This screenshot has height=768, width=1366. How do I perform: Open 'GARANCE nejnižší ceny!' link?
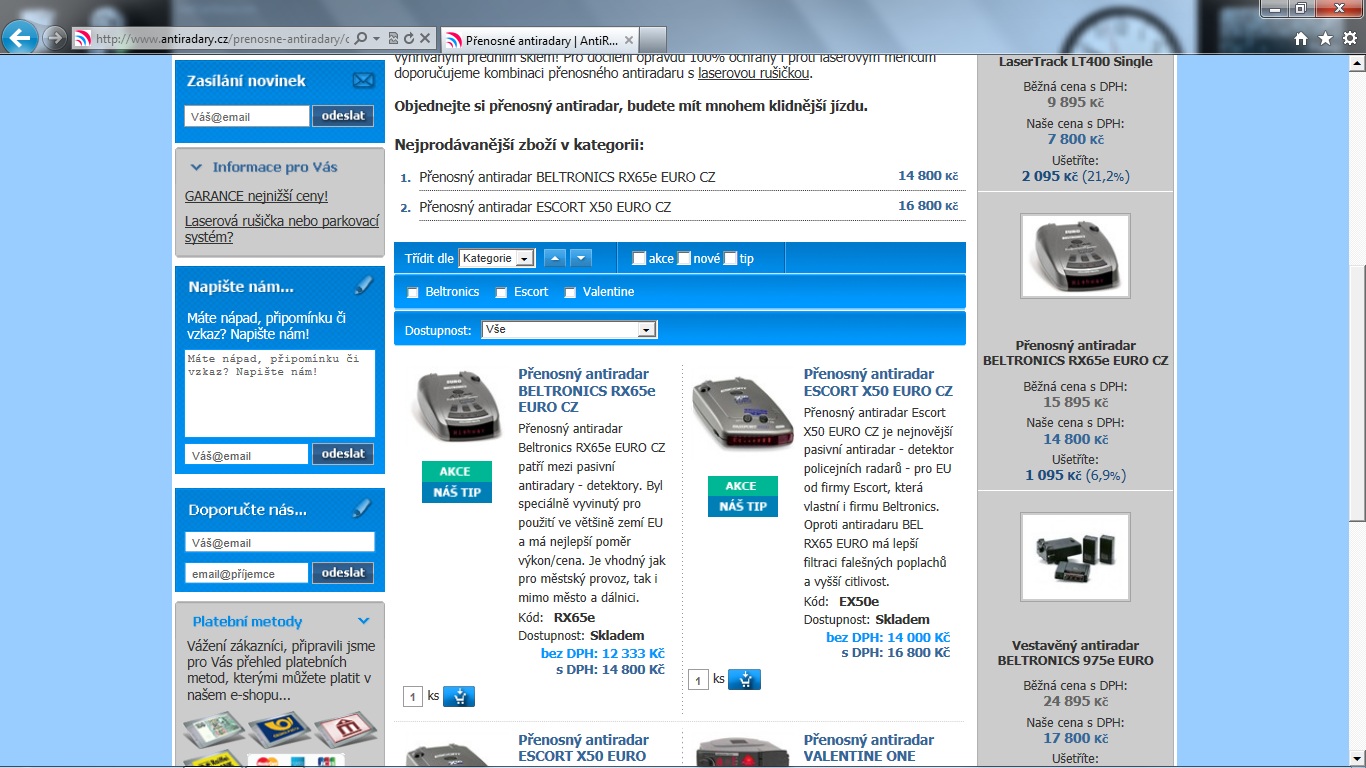tap(256, 196)
